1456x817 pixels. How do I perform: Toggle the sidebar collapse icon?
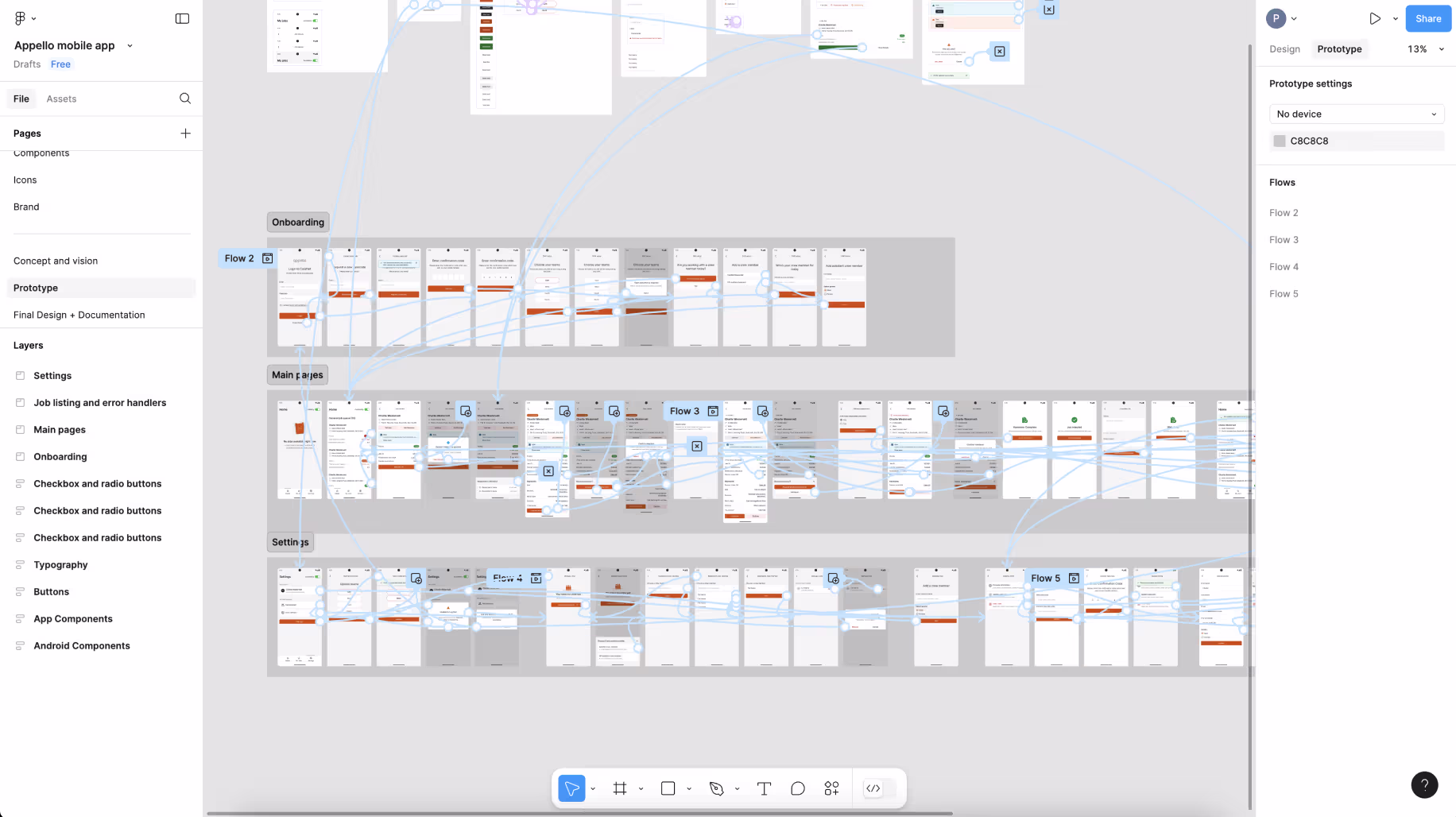tap(182, 18)
